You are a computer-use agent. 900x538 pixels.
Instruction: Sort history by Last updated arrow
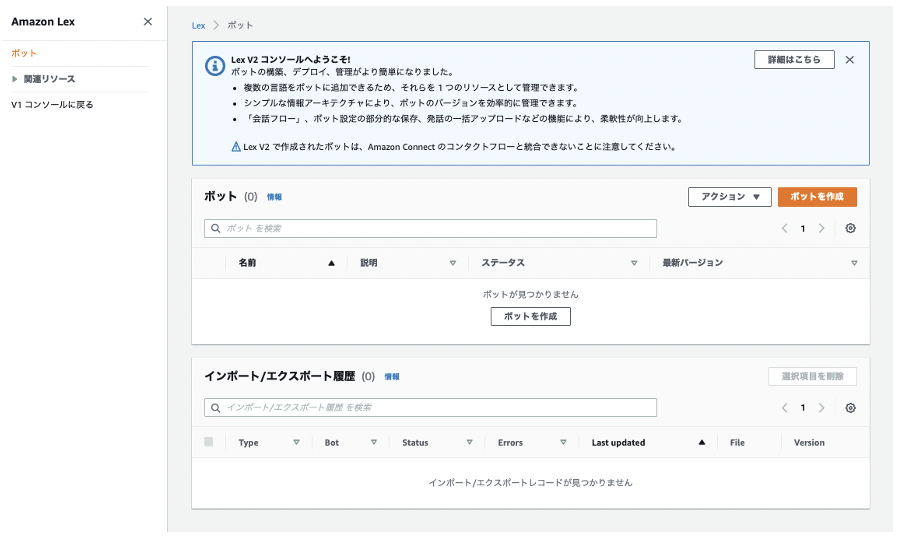(x=701, y=443)
